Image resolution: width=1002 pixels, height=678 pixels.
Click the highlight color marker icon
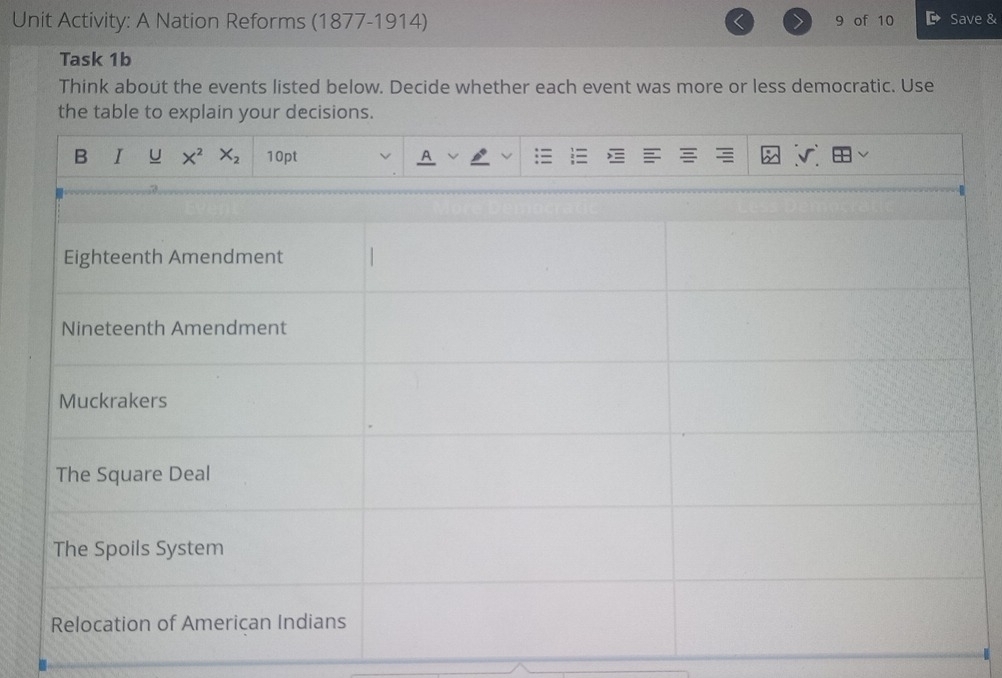(x=480, y=156)
